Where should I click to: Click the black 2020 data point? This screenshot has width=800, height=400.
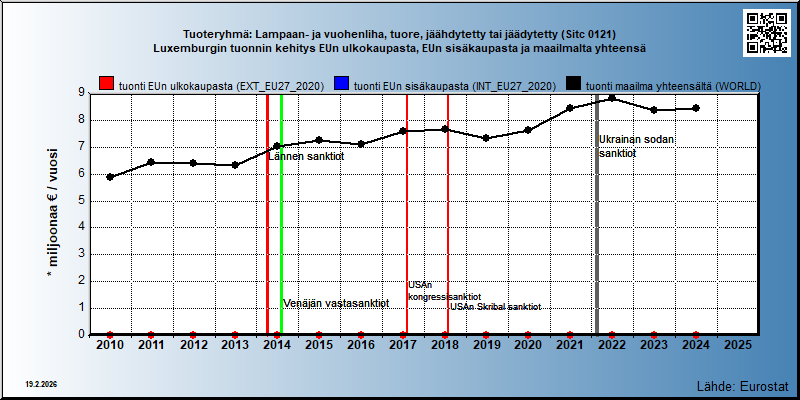(528, 130)
